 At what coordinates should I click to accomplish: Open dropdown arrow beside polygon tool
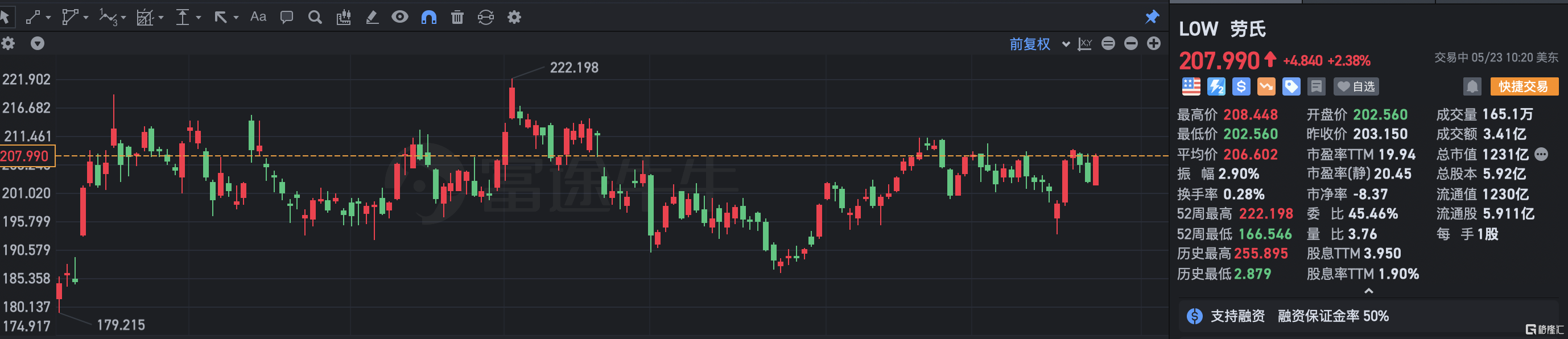point(86,18)
